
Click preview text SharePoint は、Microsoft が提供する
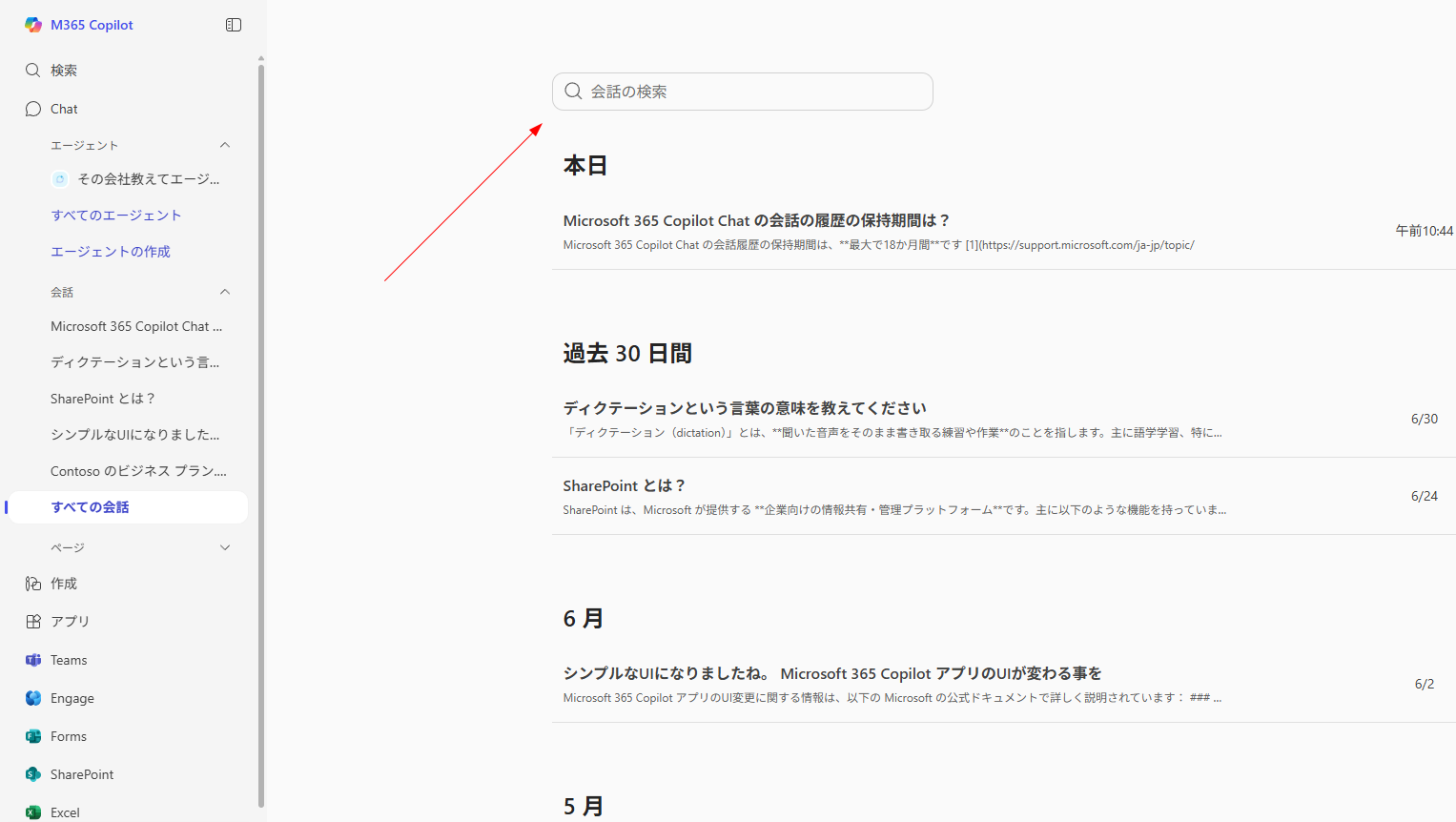(x=894, y=510)
